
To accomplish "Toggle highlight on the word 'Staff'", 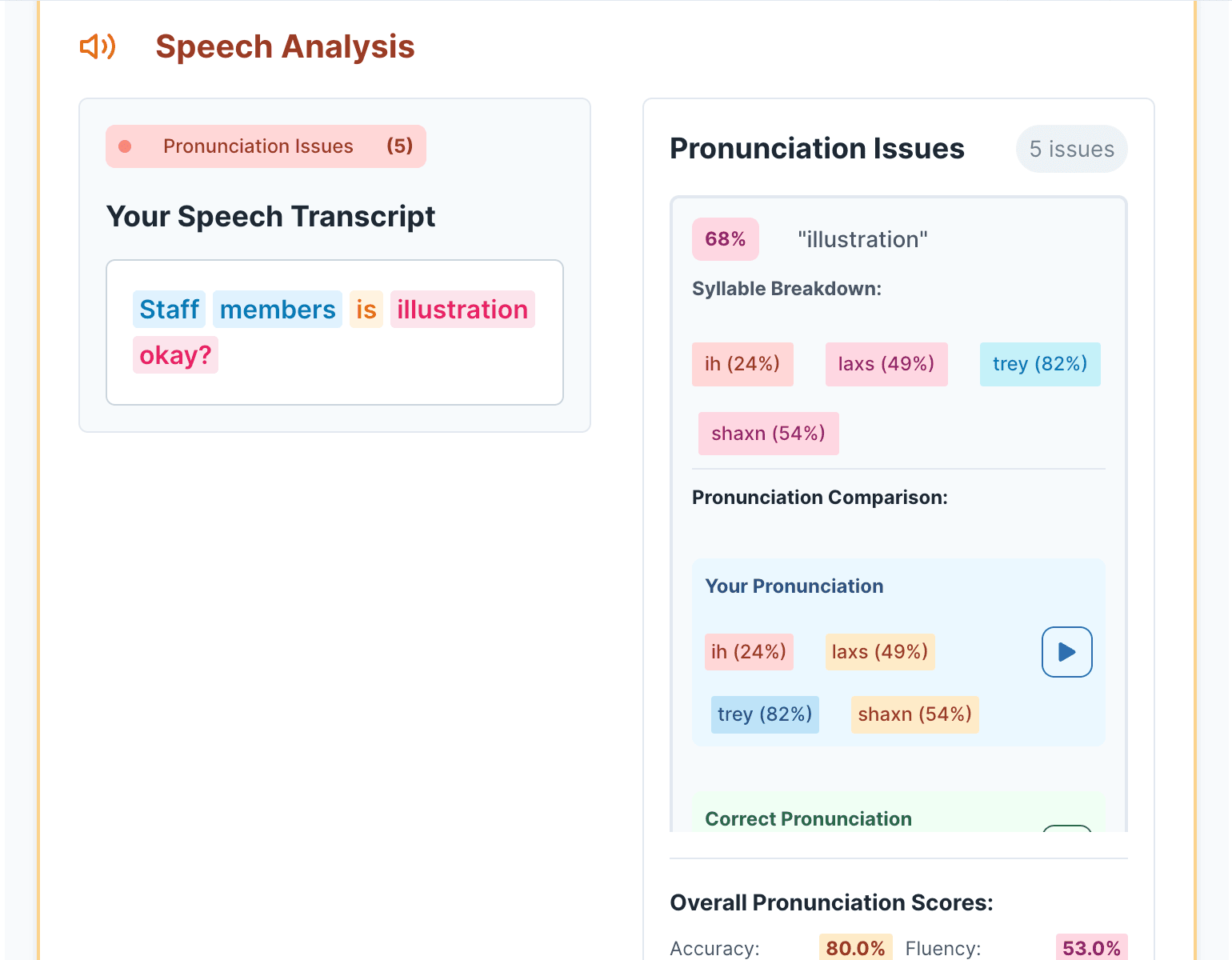I will click(169, 310).
